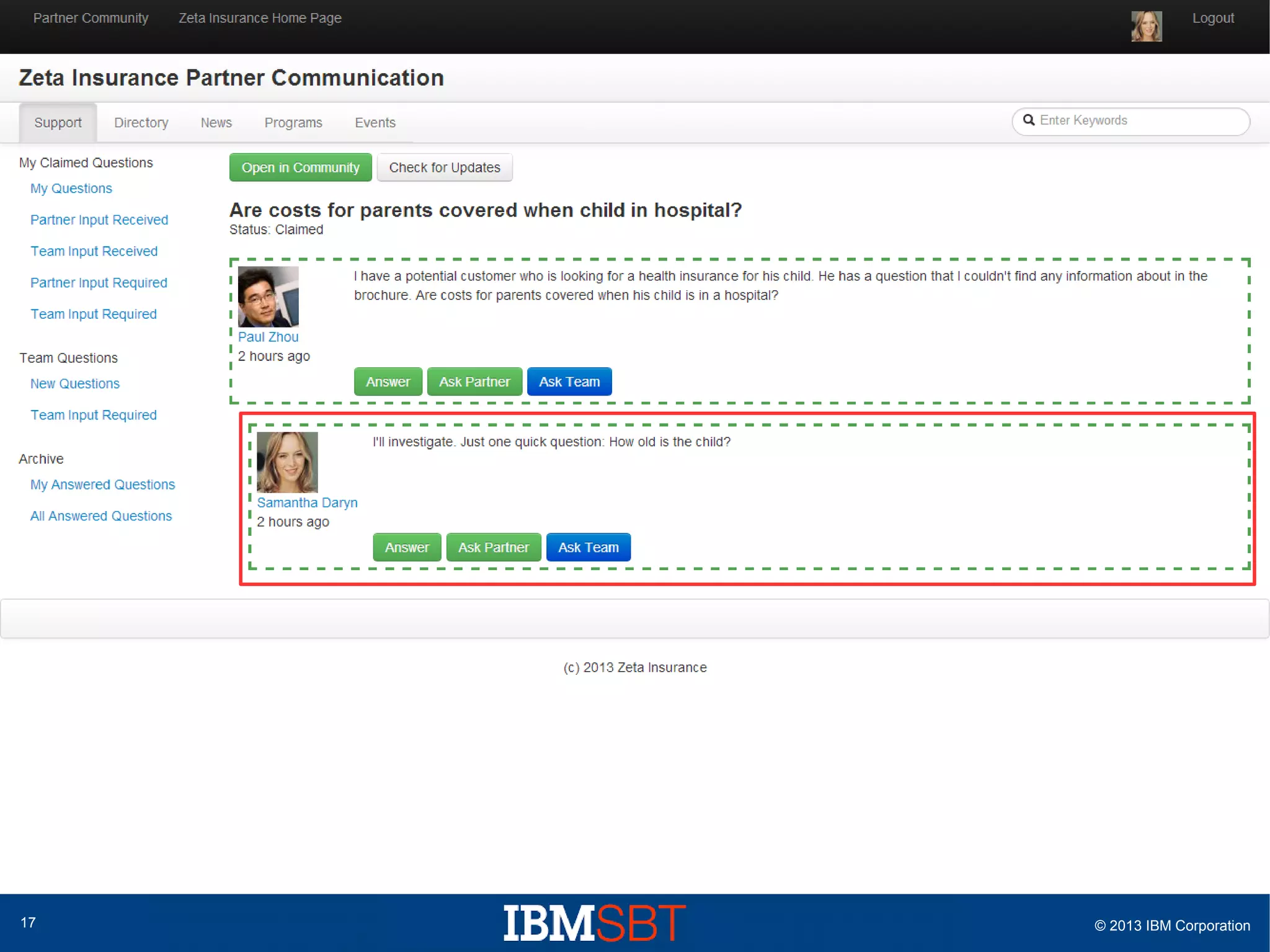Click Answer on Paul Zhou's post

388,381
